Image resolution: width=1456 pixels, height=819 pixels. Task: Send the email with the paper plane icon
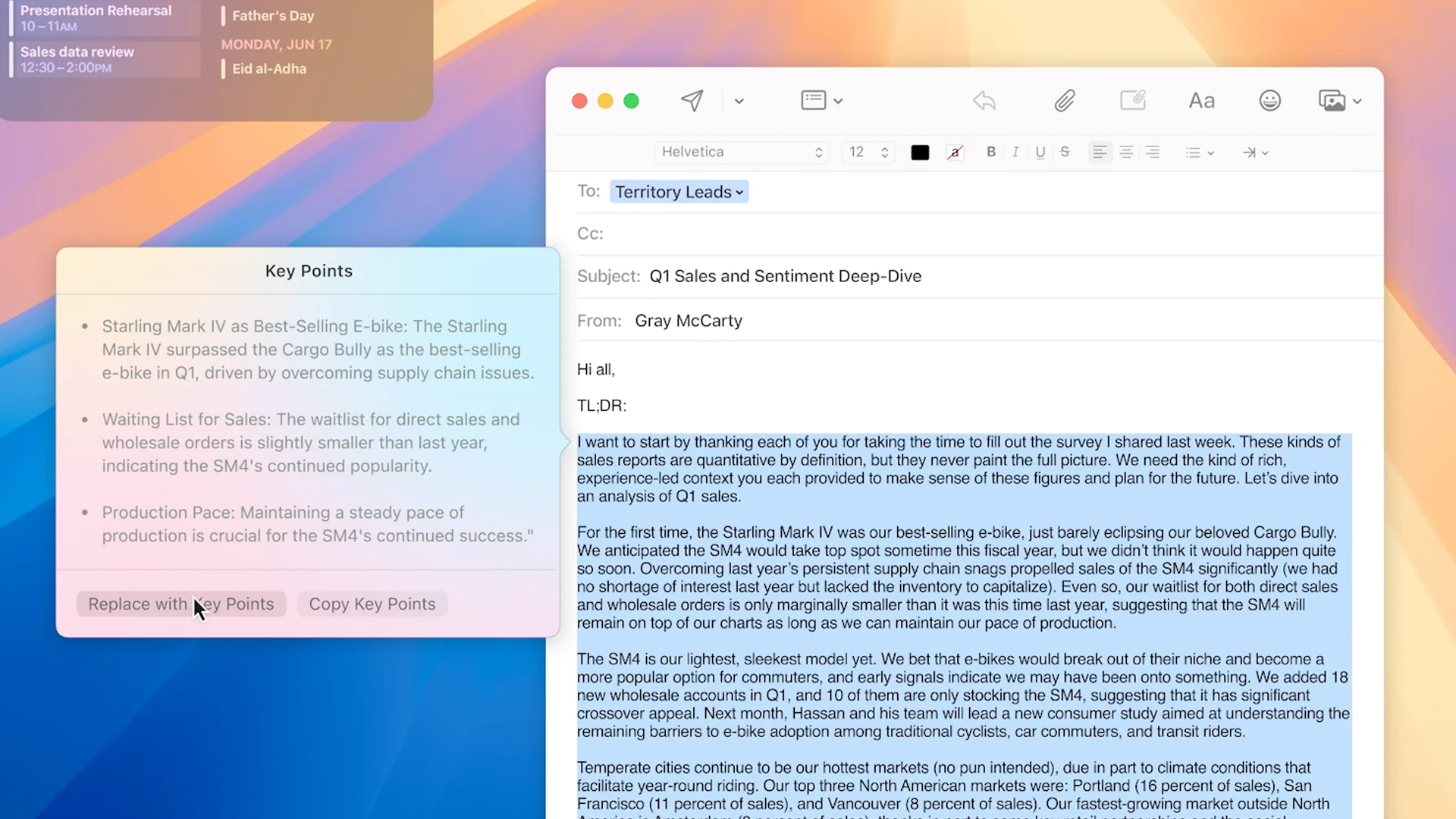(692, 101)
